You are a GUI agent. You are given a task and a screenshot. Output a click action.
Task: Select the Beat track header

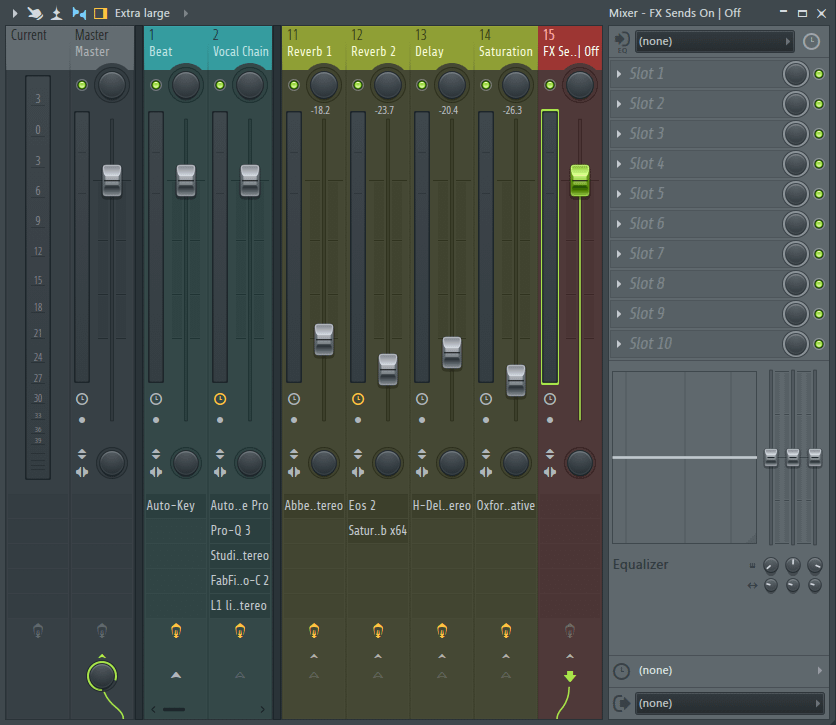[x=176, y=48]
